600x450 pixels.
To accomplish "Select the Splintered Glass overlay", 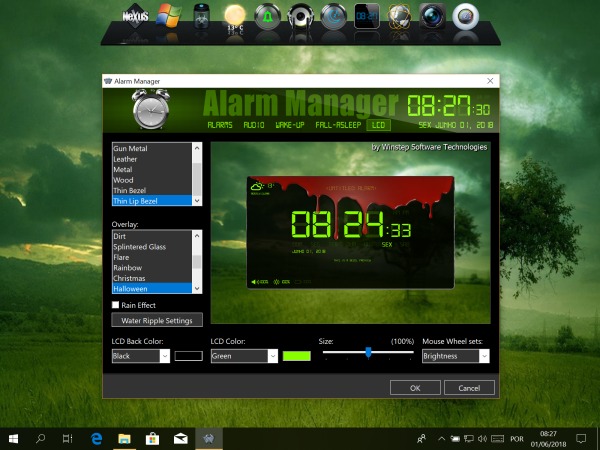I will 140,246.
